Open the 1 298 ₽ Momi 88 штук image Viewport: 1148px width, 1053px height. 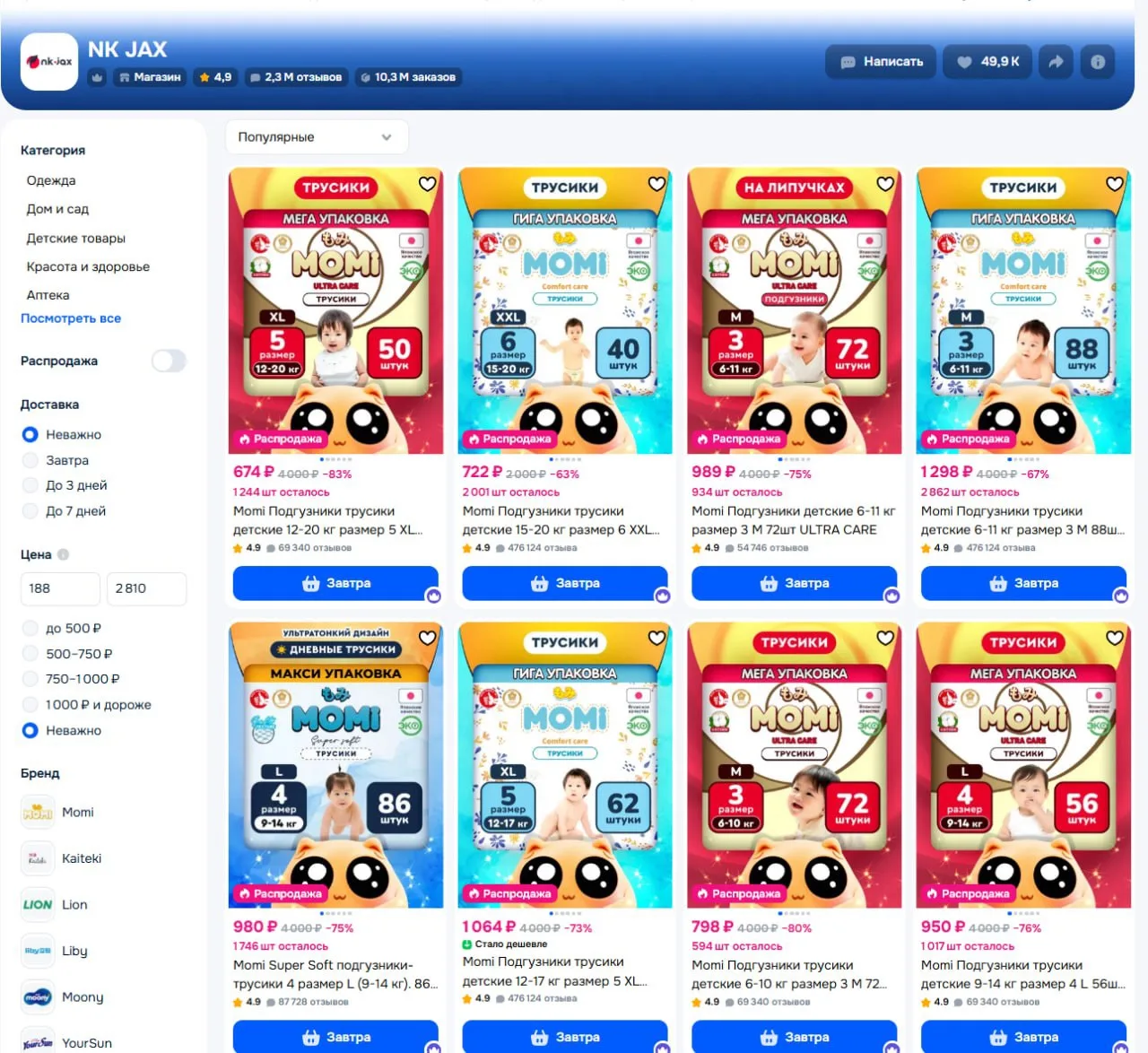click(1023, 310)
